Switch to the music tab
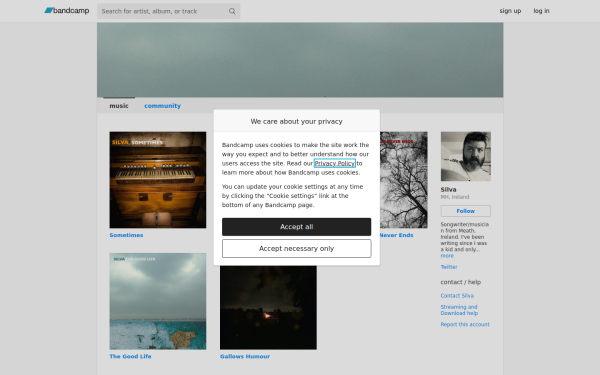Viewport: 600px width, 375px height. pyautogui.click(x=119, y=106)
